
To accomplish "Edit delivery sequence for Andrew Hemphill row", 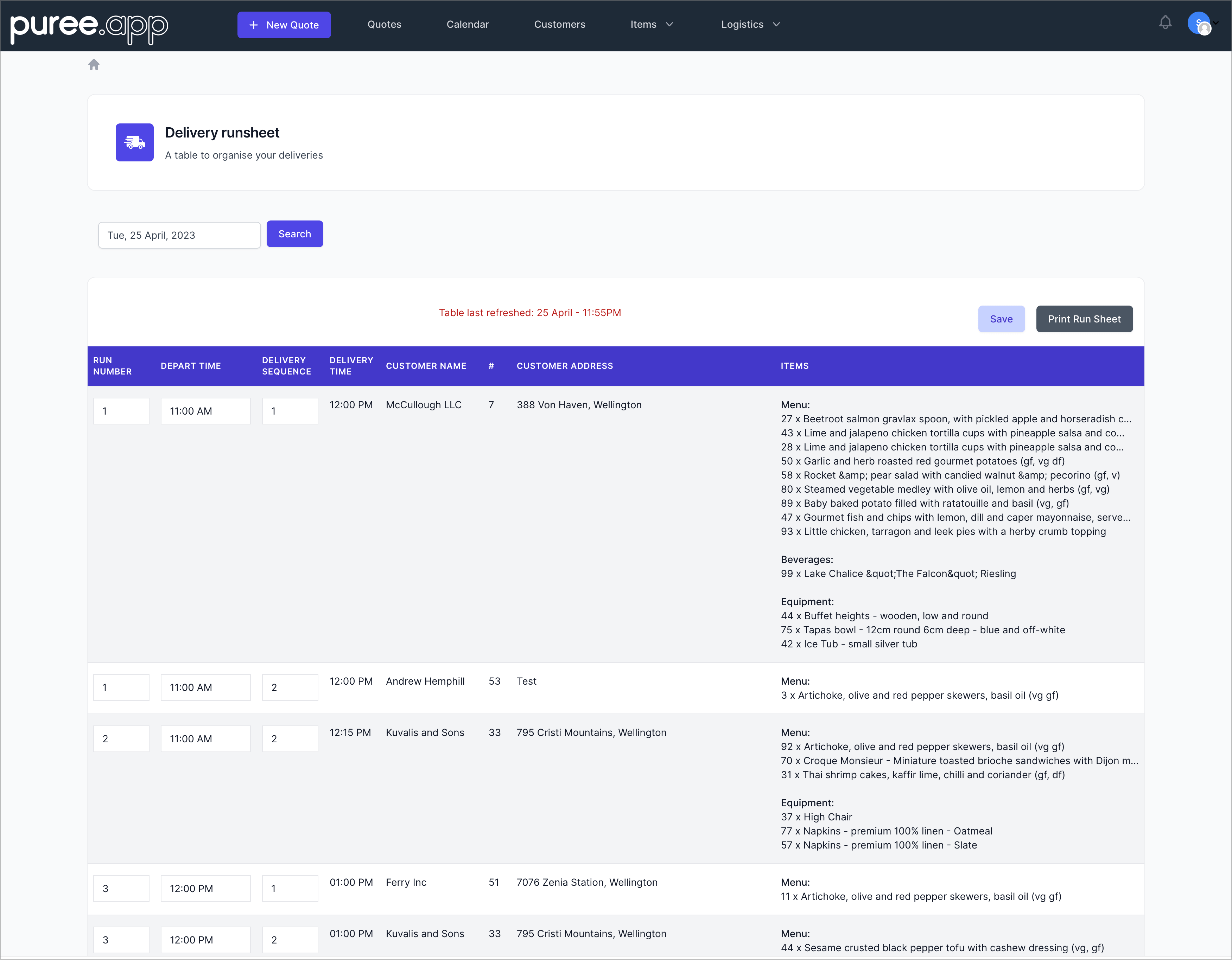I will point(290,687).
